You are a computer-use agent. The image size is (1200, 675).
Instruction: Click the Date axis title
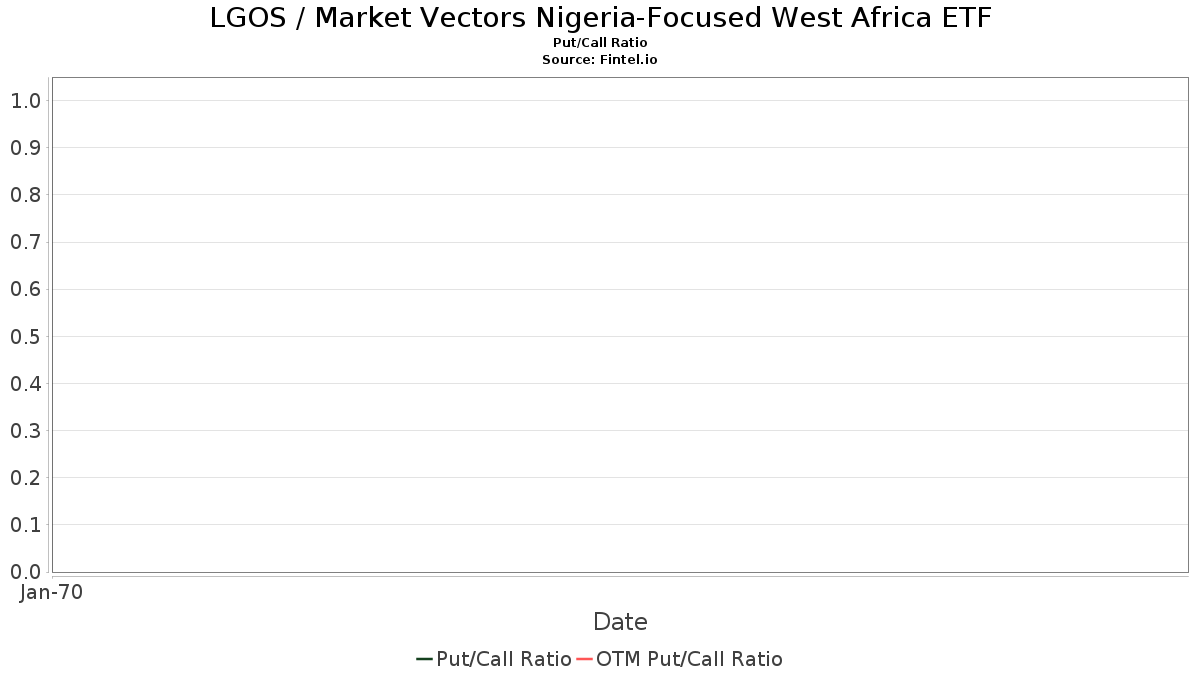pos(620,622)
